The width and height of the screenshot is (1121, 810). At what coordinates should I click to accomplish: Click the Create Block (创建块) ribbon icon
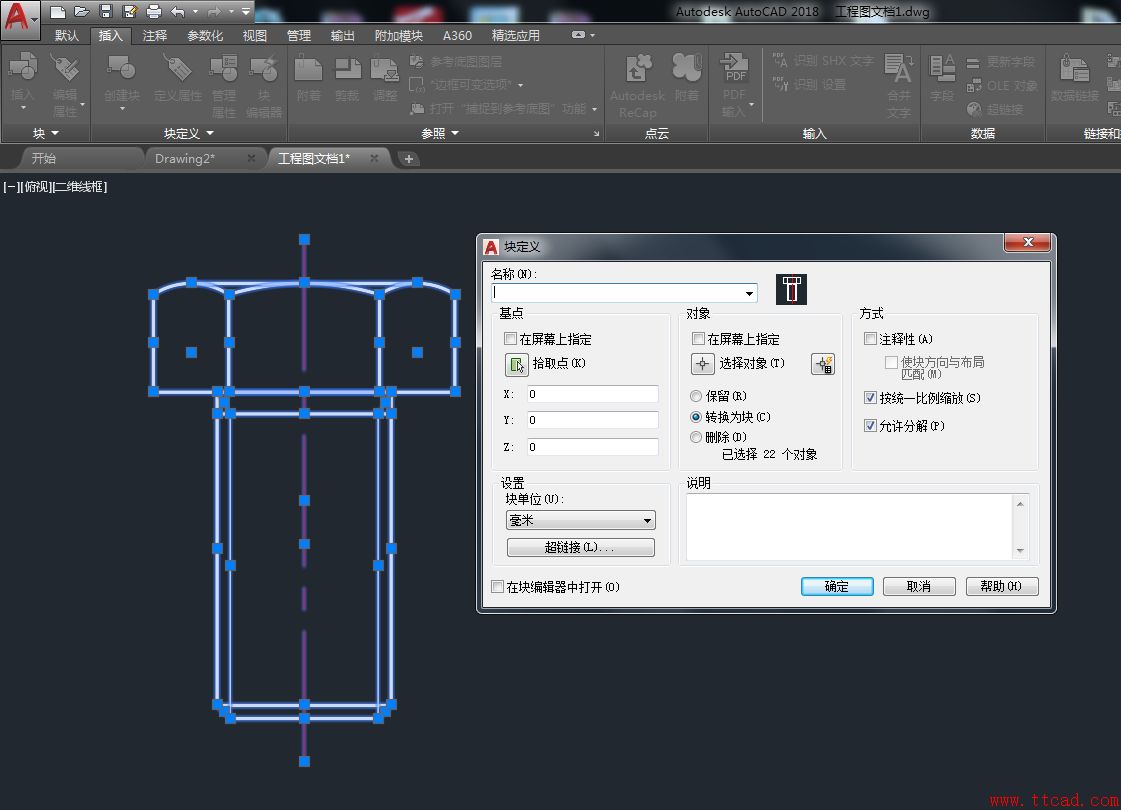point(122,69)
